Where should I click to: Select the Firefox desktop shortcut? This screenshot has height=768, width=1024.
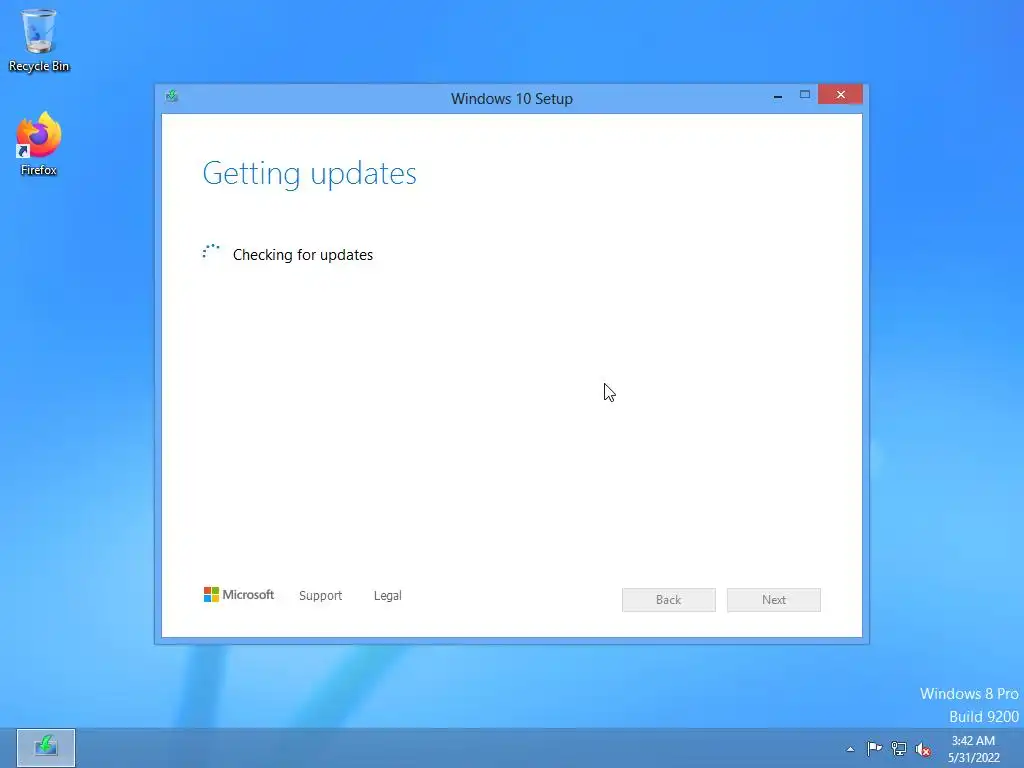39,144
